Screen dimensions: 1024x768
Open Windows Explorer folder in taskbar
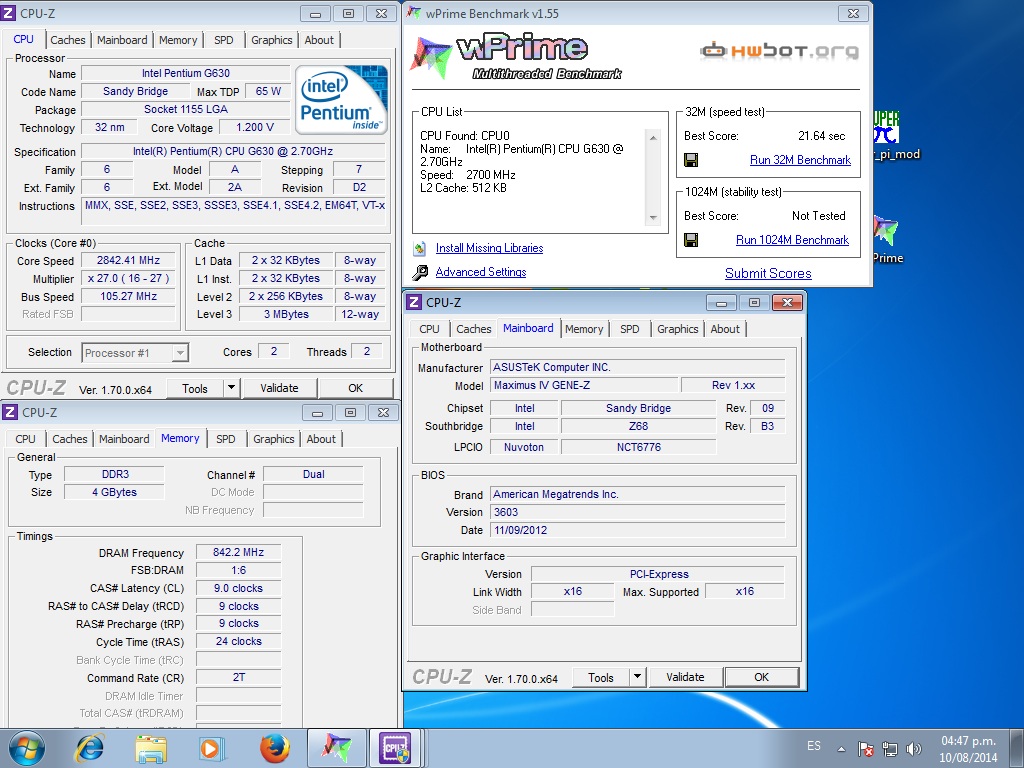(x=151, y=748)
